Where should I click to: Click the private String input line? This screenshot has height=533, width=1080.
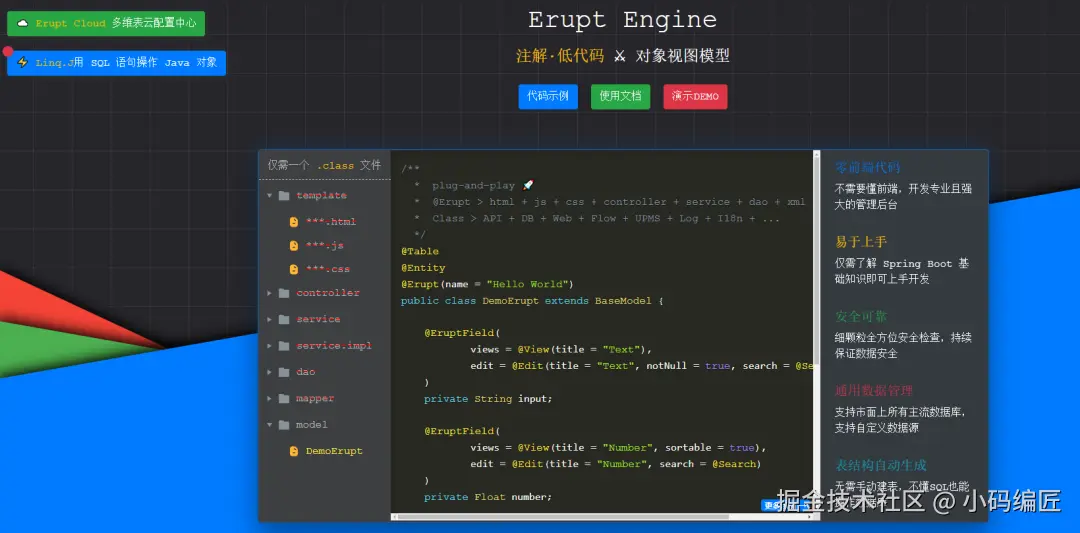click(x=488, y=399)
